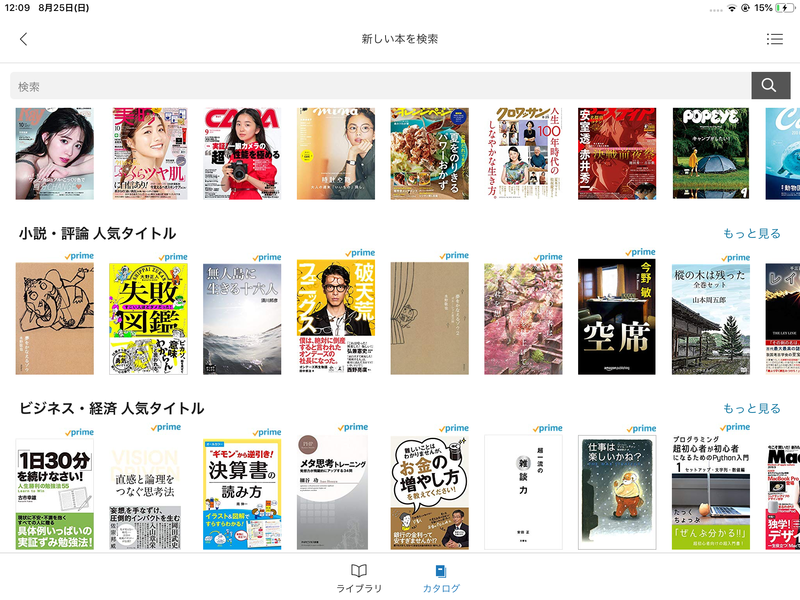
Task: Click into the 検索 search field
Action: [x=381, y=85]
